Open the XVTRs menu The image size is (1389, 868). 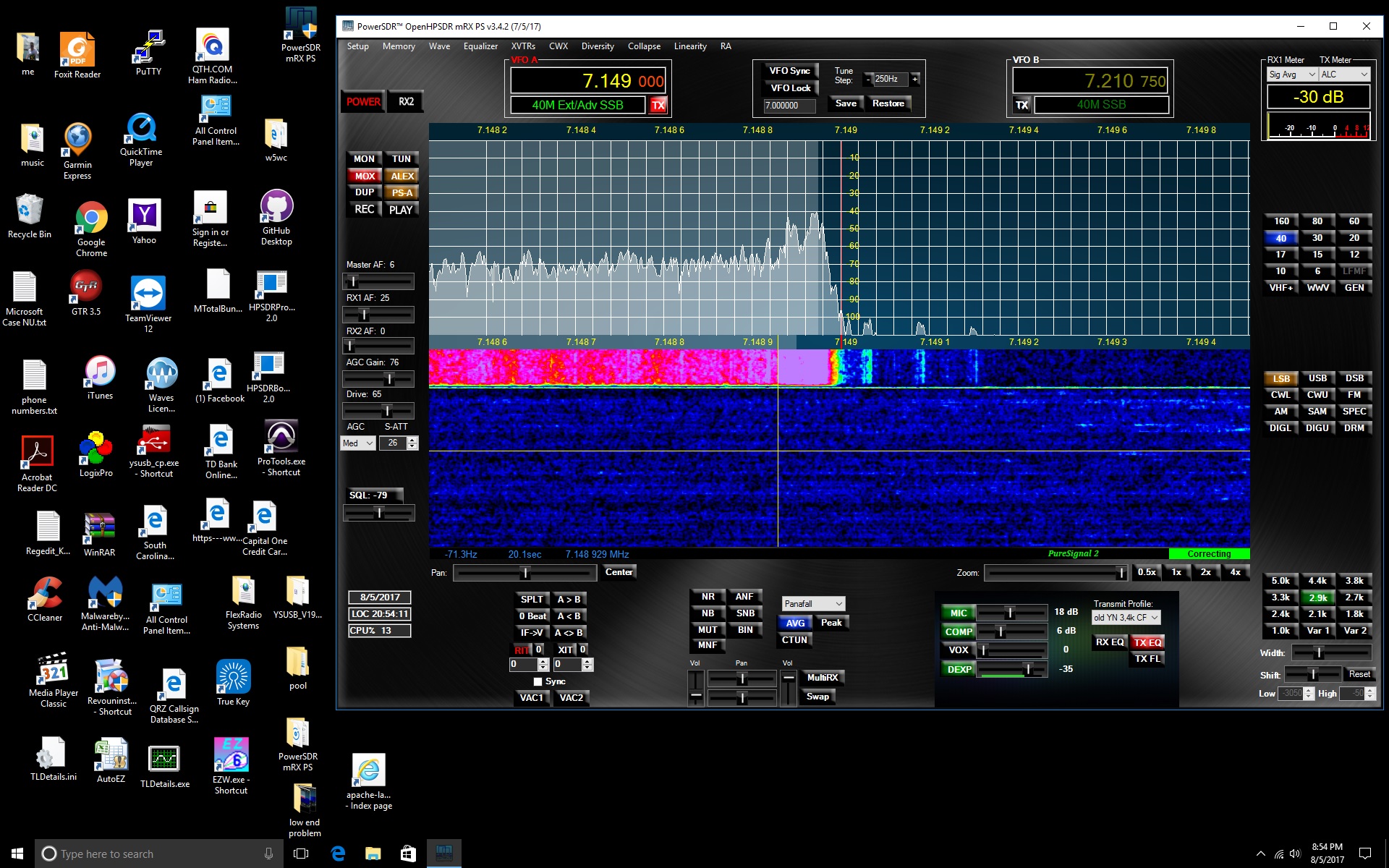[x=523, y=46]
